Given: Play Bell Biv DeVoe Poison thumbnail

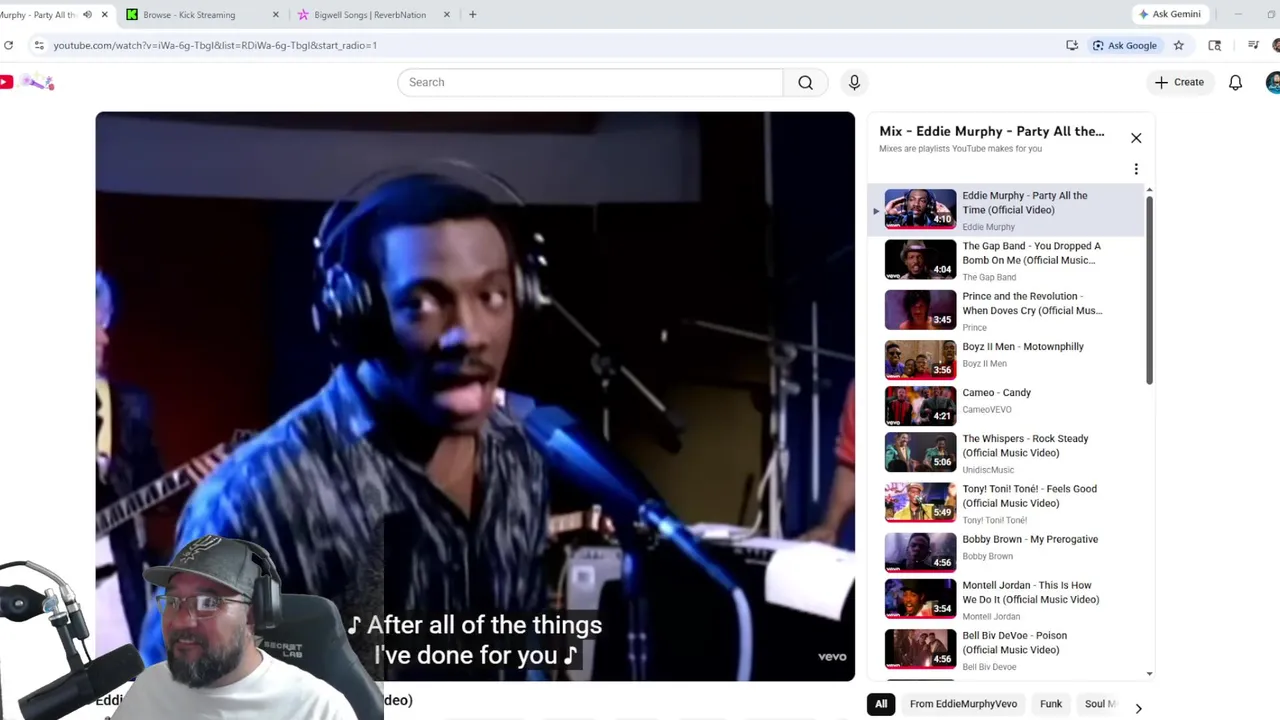Looking at the screenshot, I should (x=920, y=648).
